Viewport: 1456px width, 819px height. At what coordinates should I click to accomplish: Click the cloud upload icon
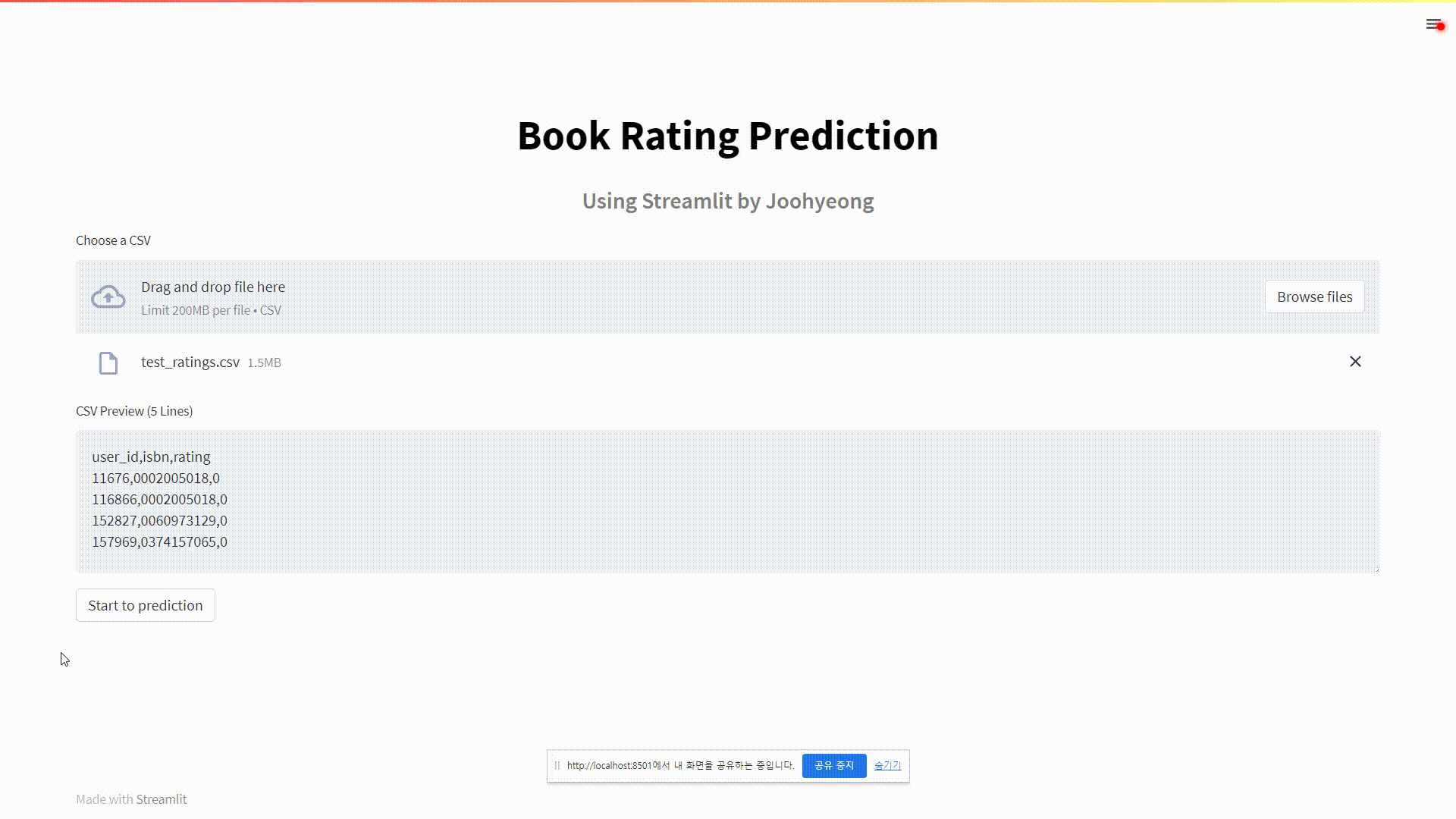(108, 297)
